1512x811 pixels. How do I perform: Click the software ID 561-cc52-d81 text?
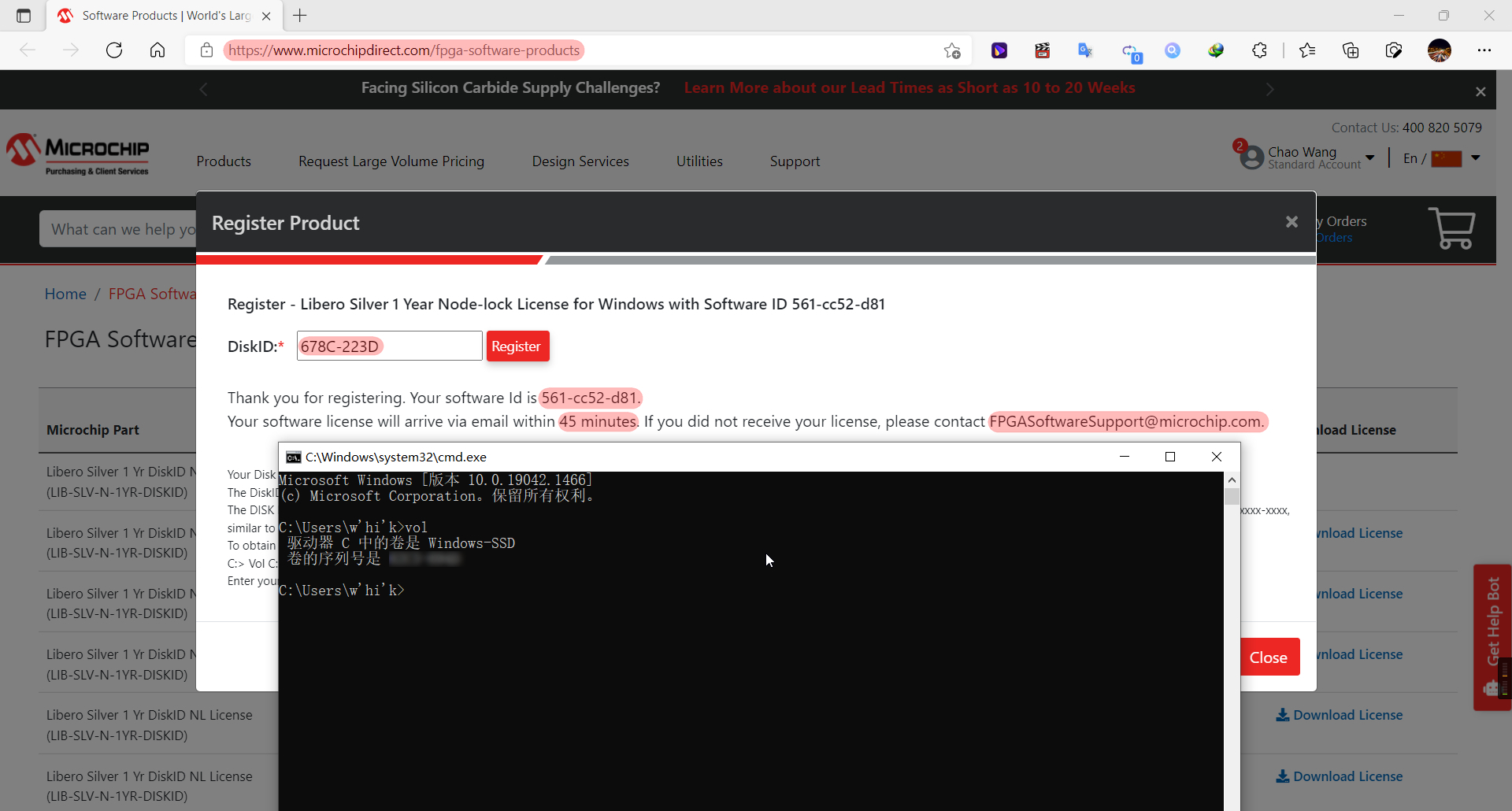(591, 398)
